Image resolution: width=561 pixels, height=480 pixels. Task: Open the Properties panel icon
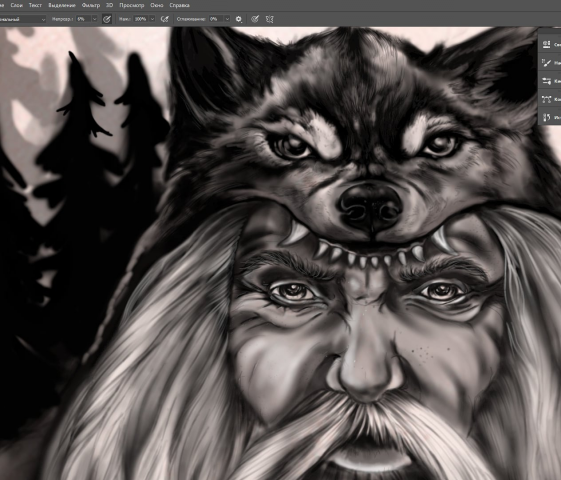546,44
